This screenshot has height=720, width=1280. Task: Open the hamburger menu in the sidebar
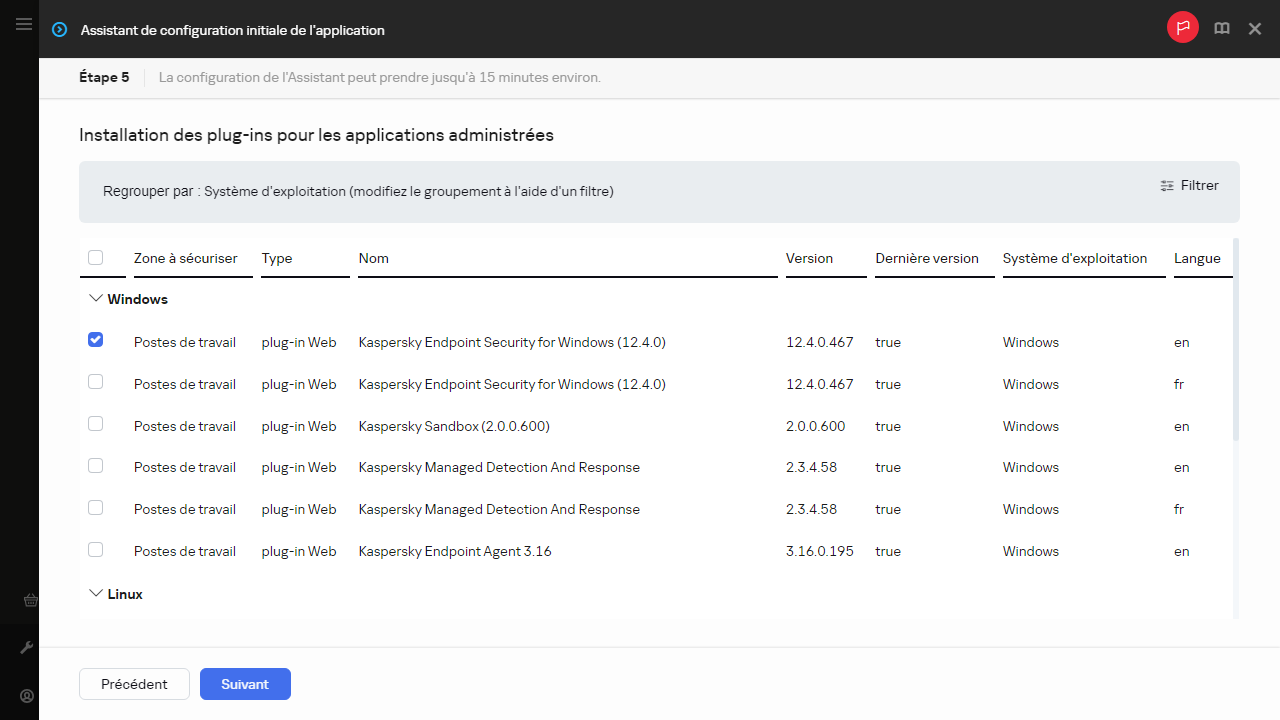24,24
